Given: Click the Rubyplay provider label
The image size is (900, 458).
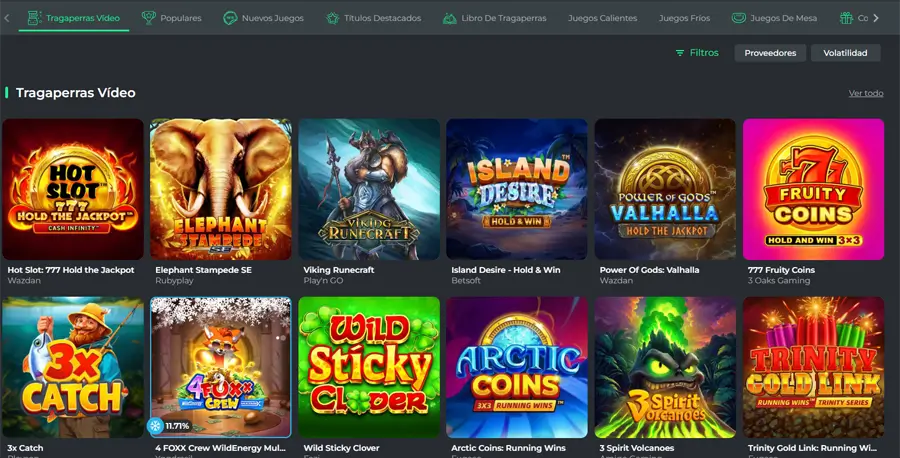Looking at the screenshot, I should 174,281.
